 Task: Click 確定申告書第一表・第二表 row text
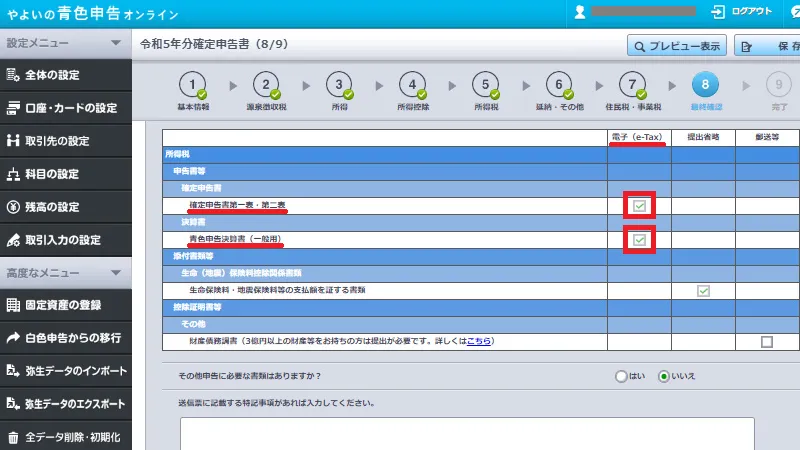(x=237, y=205)
